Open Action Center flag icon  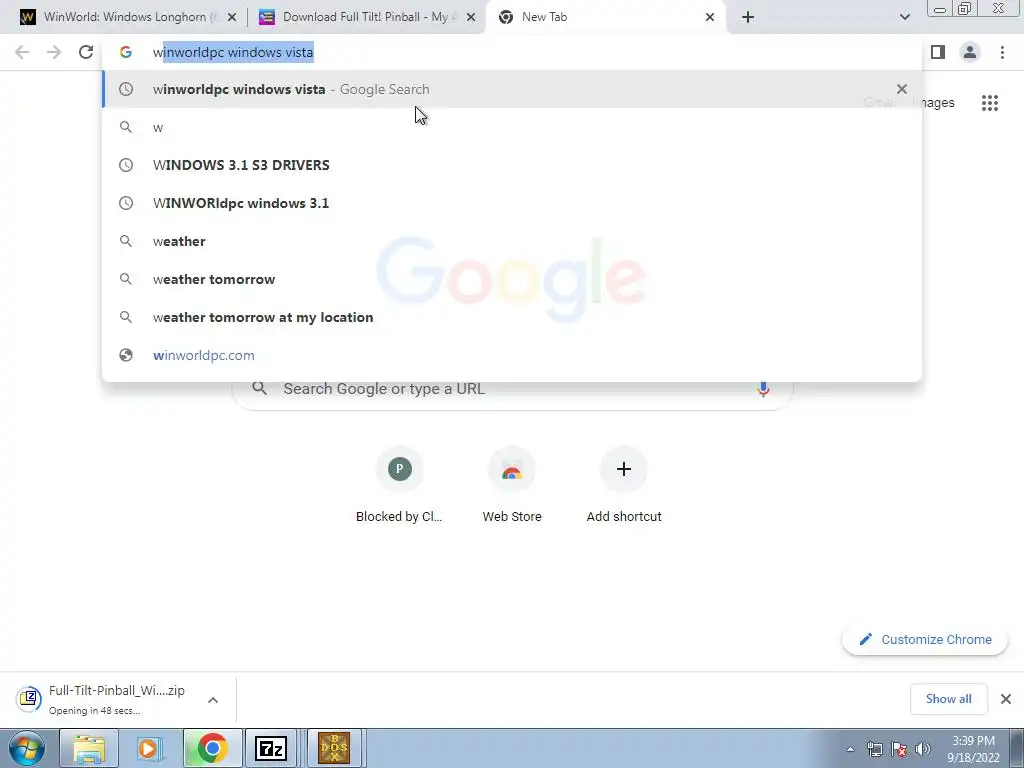coord(899,749)
